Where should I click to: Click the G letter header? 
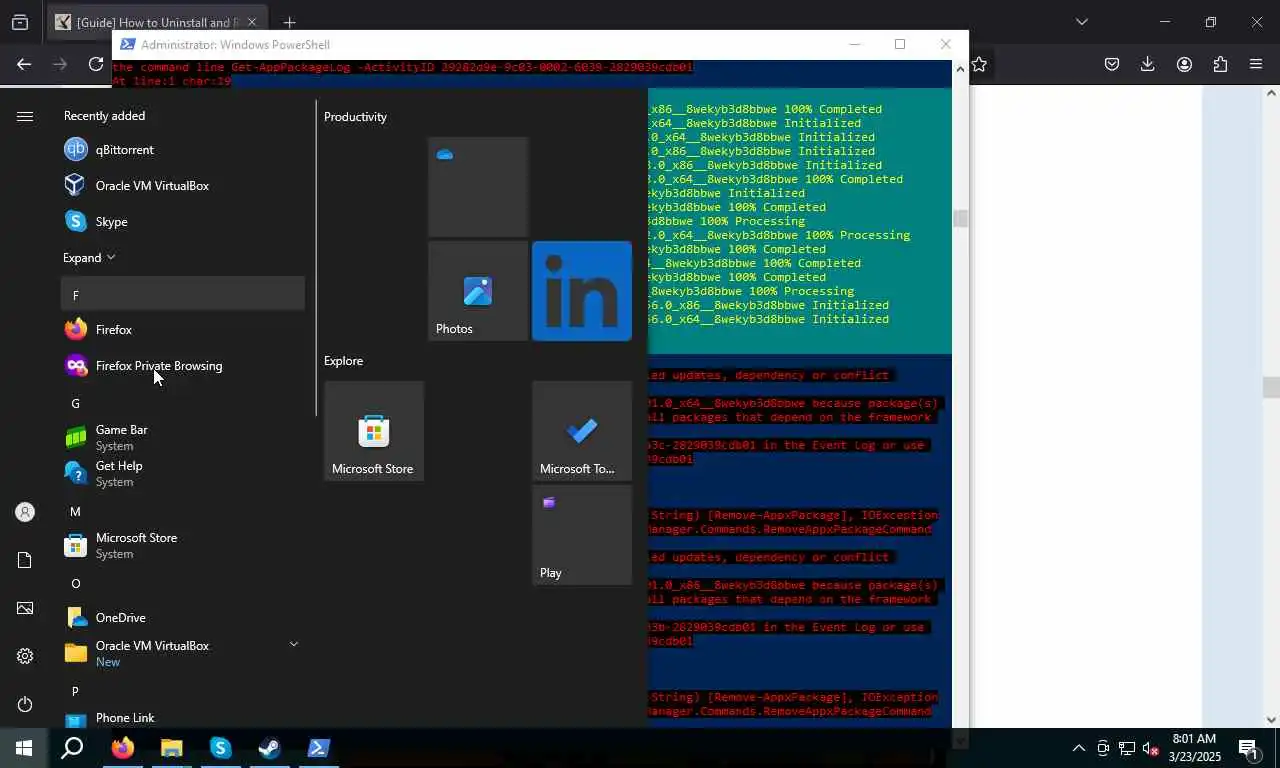tap(183, 403)
